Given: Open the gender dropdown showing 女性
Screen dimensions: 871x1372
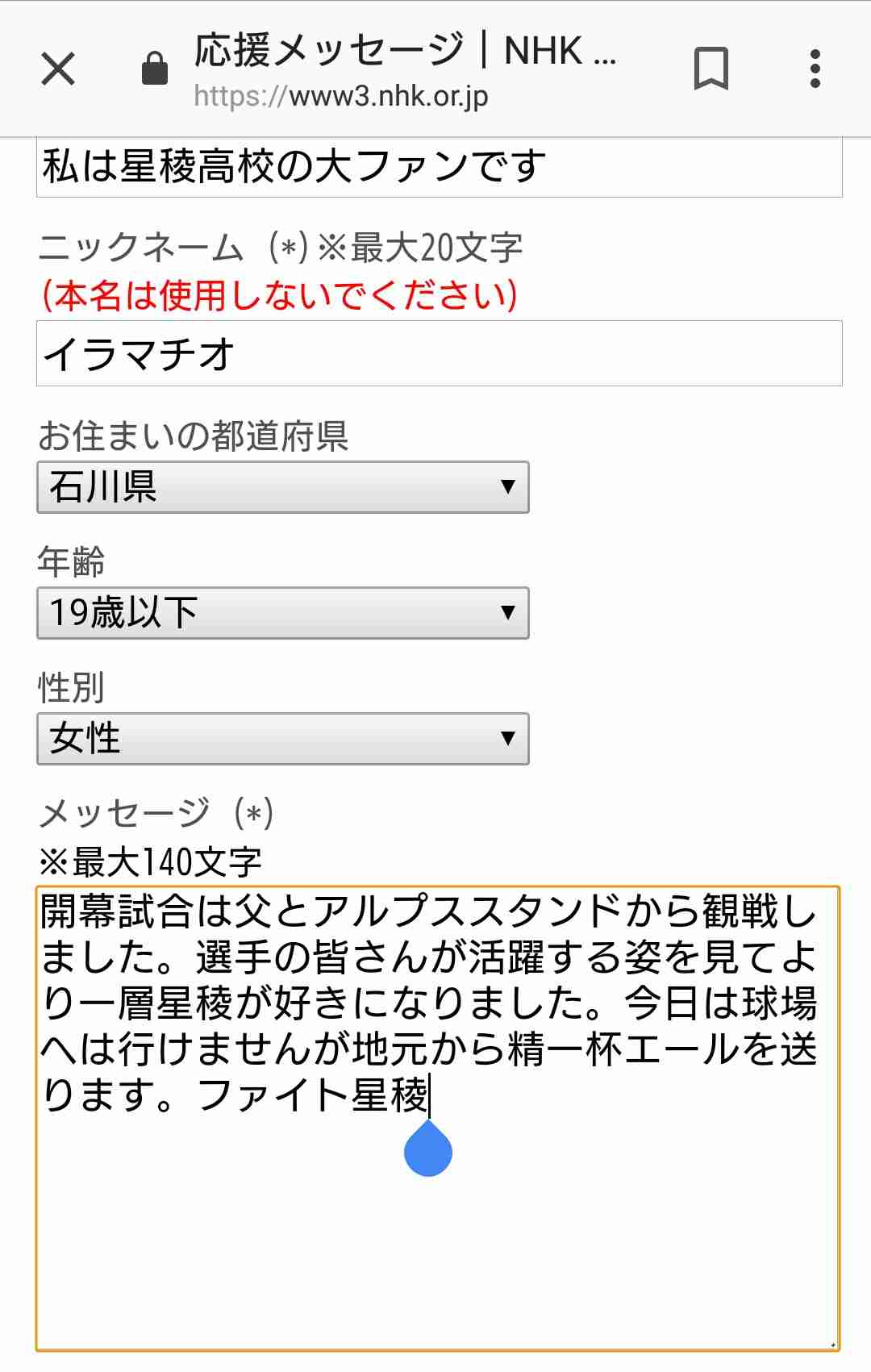Looking at the screenshot, I should point(282,739).
